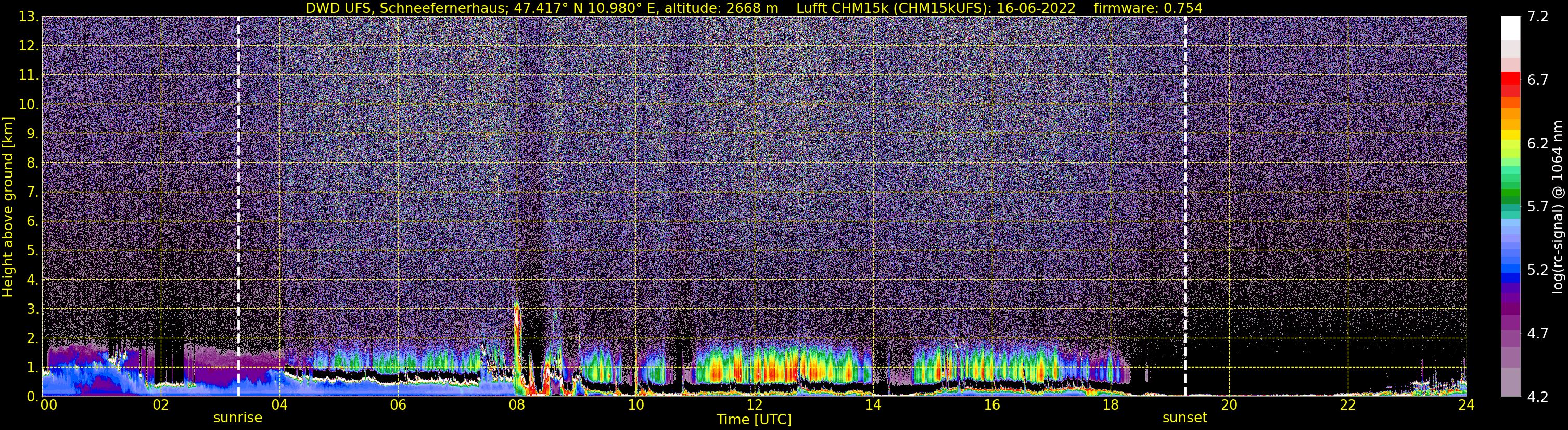This screenshot has height=430, width=1568.
Task: Click the '02' time axis tick label
Action: click(x=161, y=405)
